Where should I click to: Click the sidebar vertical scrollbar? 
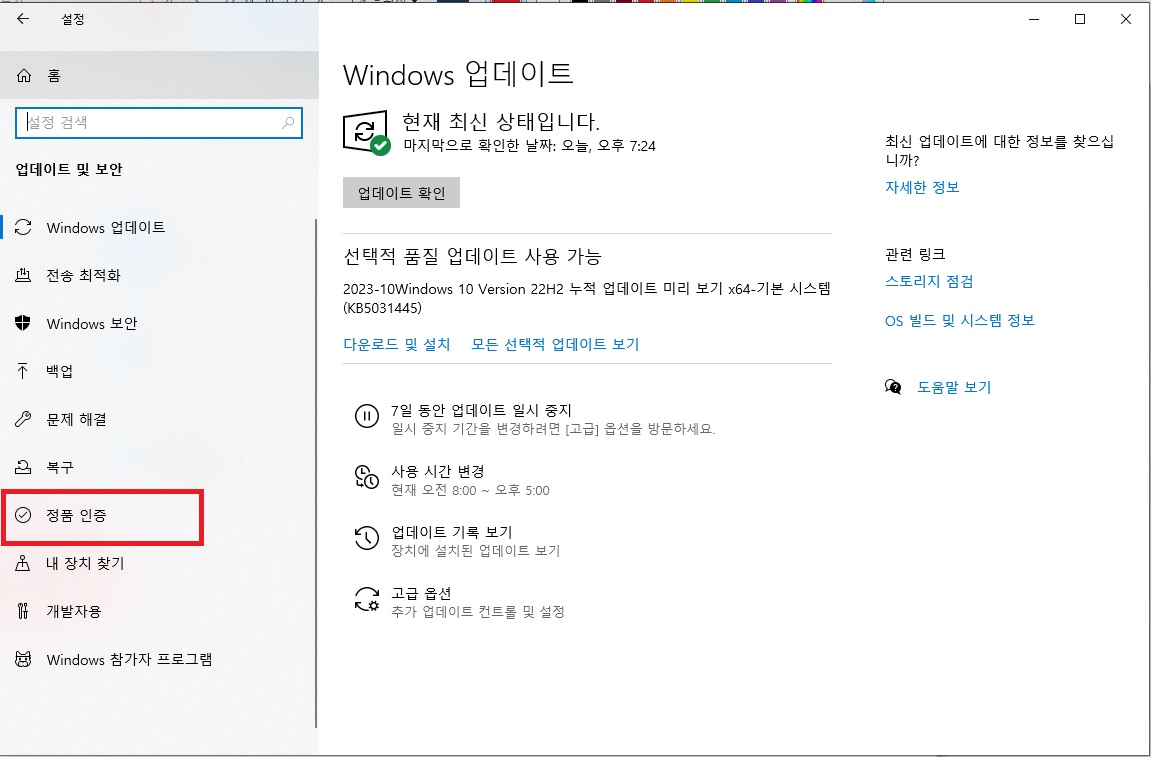[316, 473]
